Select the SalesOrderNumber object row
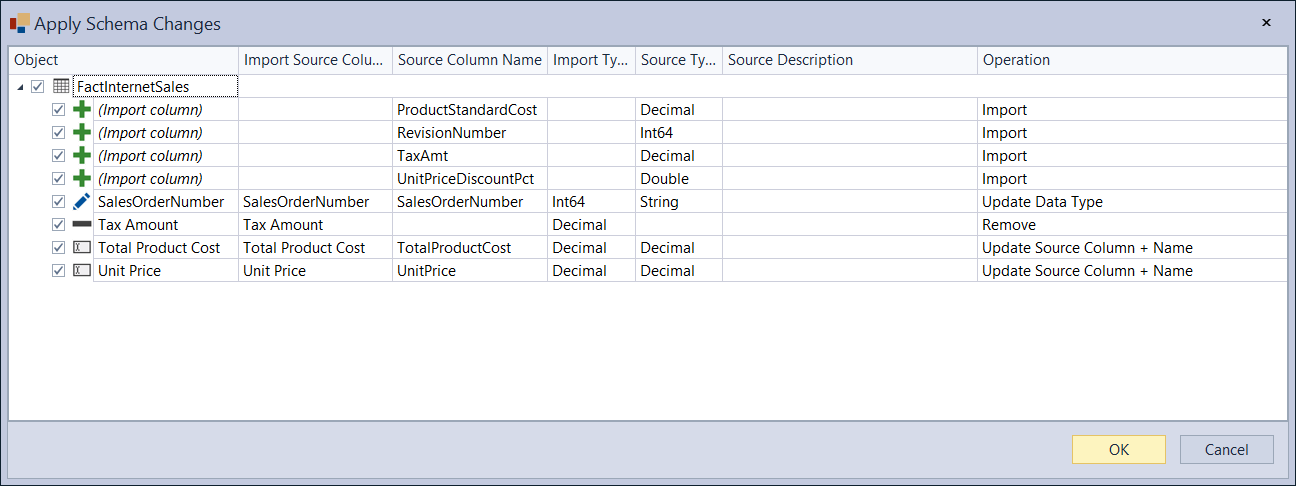The height and width of the screenshot is (486, 1296). tap(160, 202)
